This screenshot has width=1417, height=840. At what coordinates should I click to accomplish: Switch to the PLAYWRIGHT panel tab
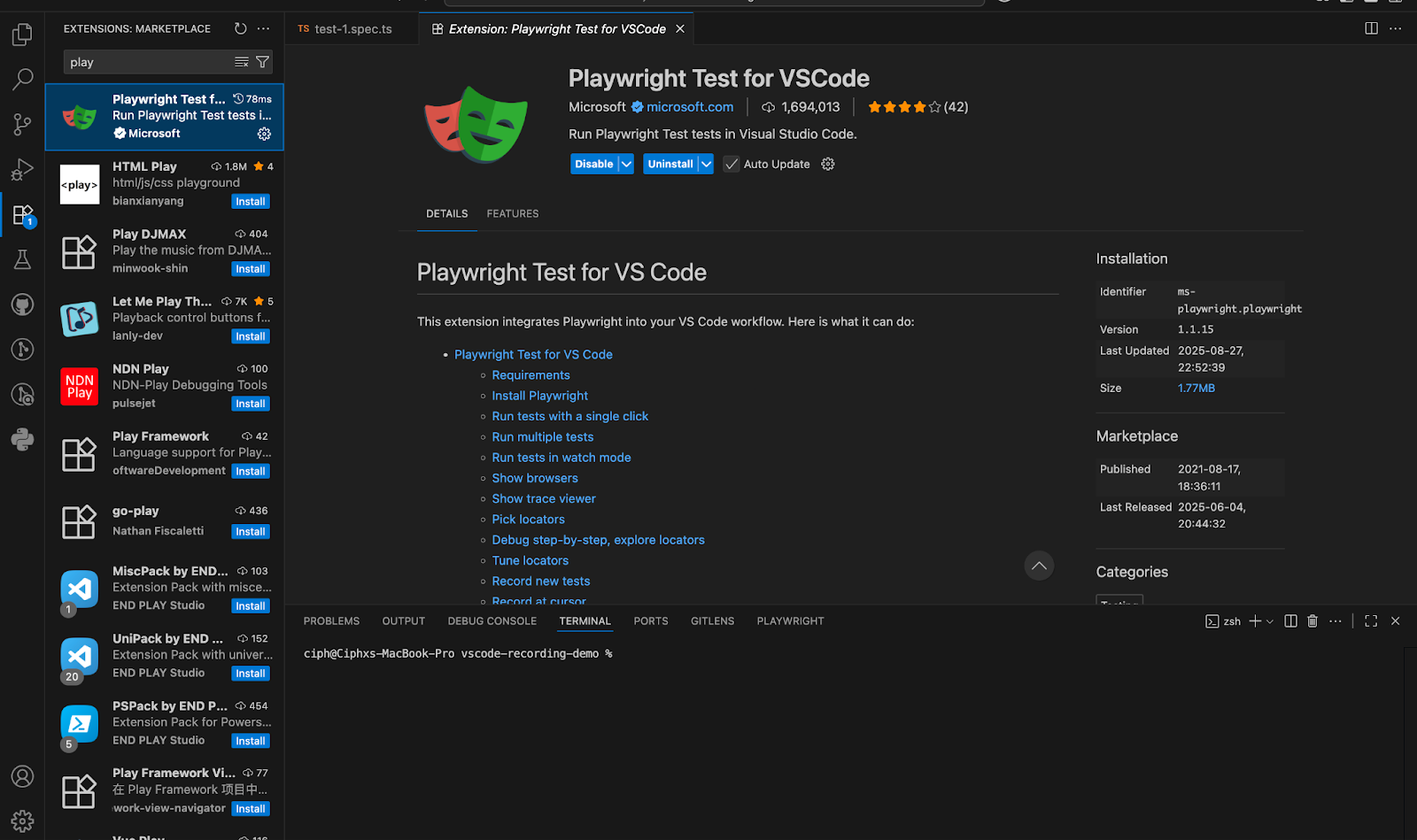tap(790, 621)
